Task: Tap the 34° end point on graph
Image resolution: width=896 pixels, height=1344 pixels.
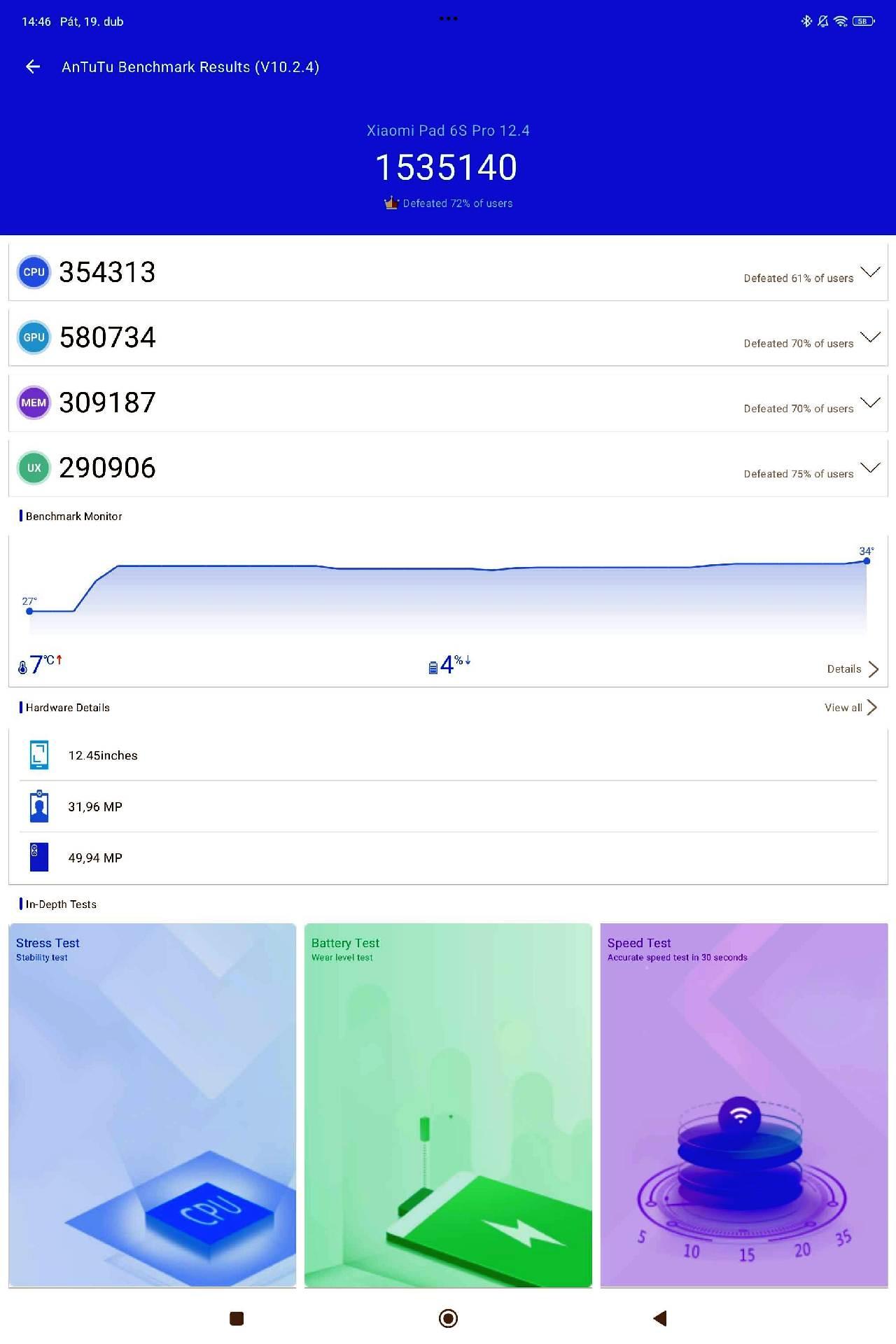Action: pos(867,561)
